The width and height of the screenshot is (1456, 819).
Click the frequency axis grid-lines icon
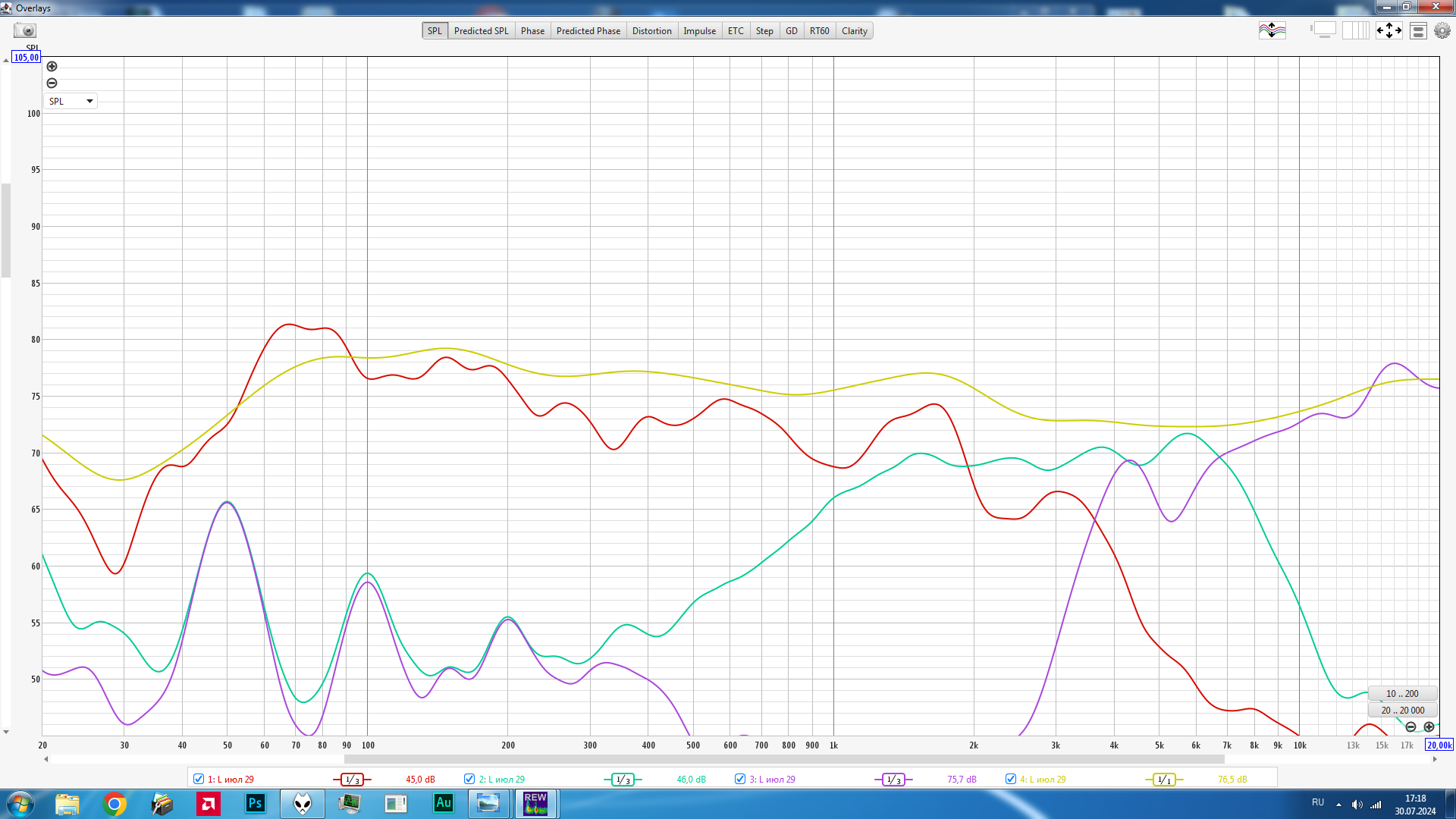pyautogui.click(x=1355, y=30)
